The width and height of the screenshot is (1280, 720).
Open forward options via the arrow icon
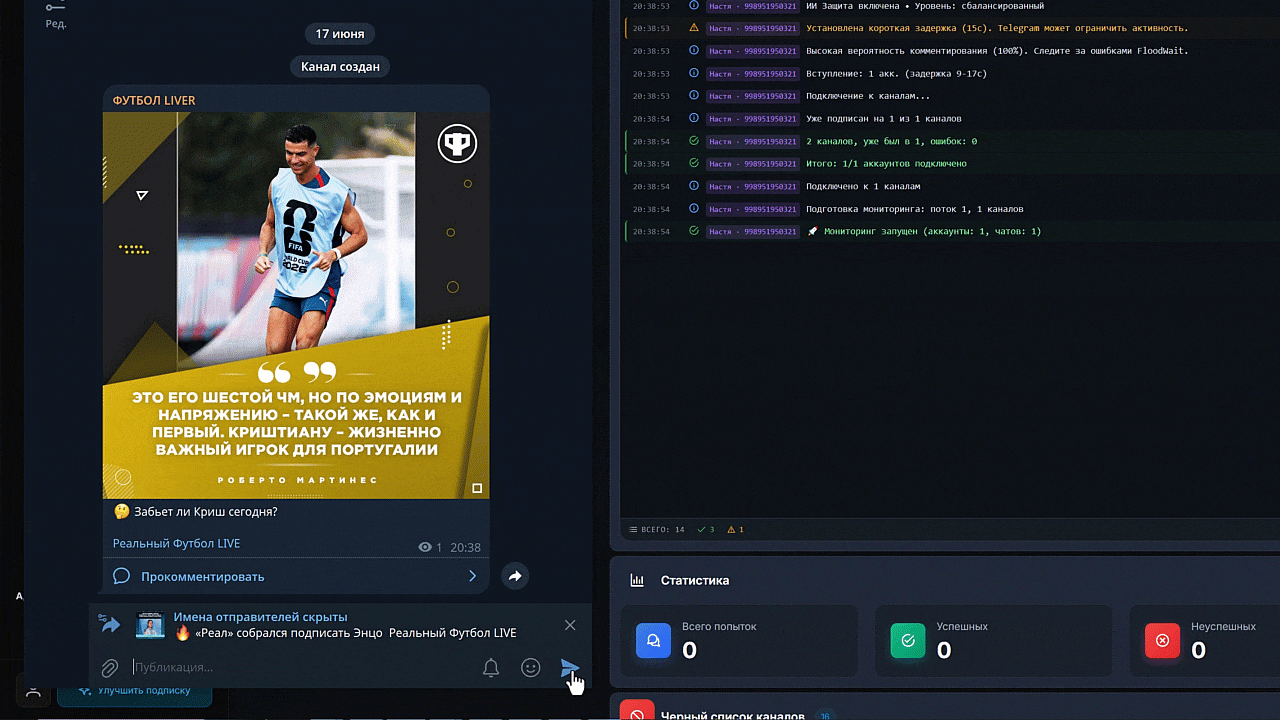(x=110, y=624)
